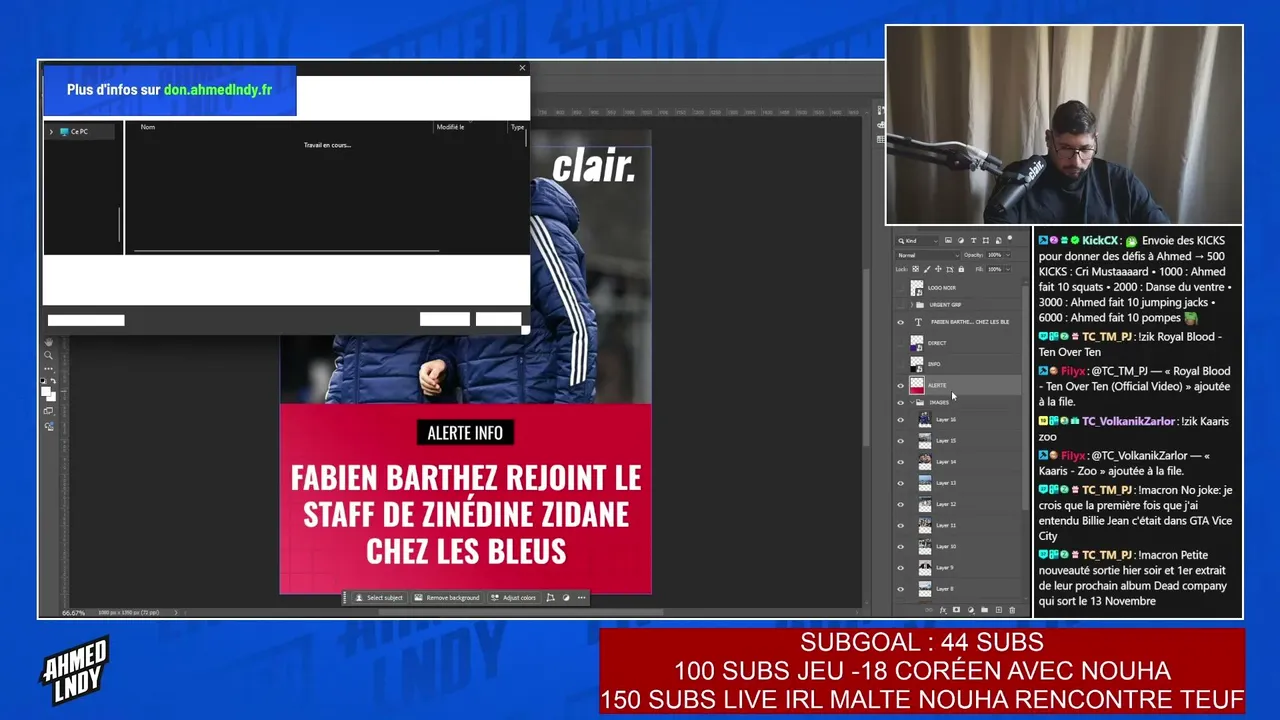Select the INFO layer name
Viewport: 1280px width, 720px height.
934,364
